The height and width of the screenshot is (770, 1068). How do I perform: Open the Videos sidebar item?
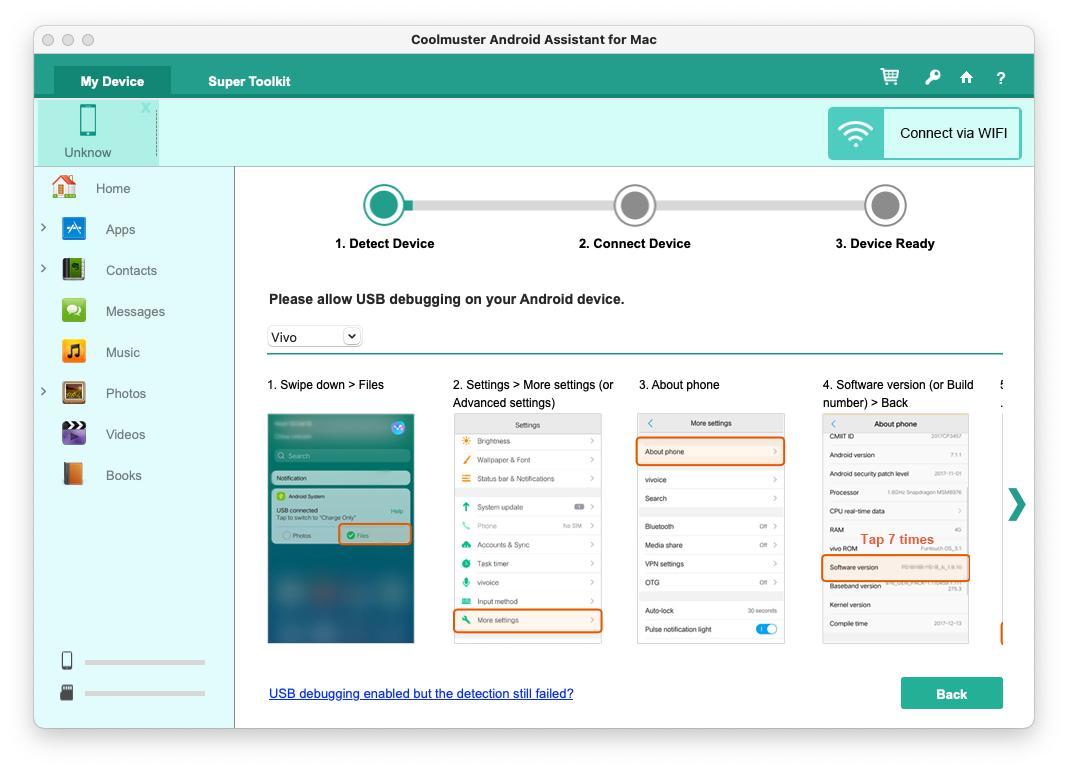coord(125,434)
